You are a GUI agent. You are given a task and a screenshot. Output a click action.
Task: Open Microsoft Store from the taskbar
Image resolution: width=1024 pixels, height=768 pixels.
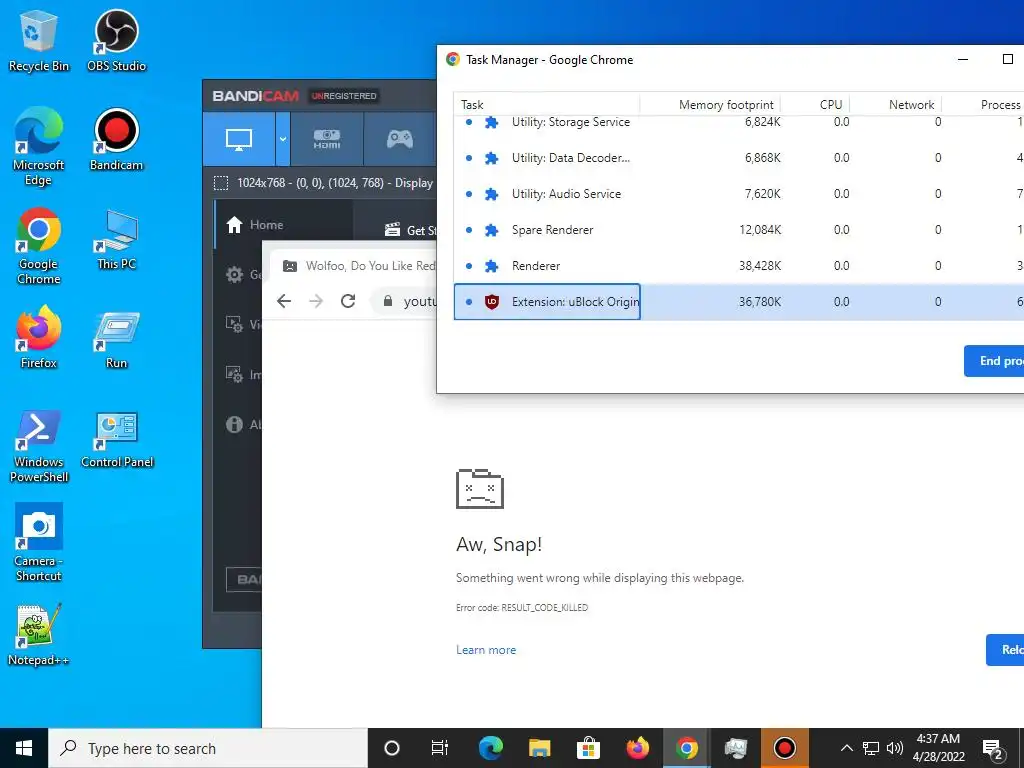(588, 748)
